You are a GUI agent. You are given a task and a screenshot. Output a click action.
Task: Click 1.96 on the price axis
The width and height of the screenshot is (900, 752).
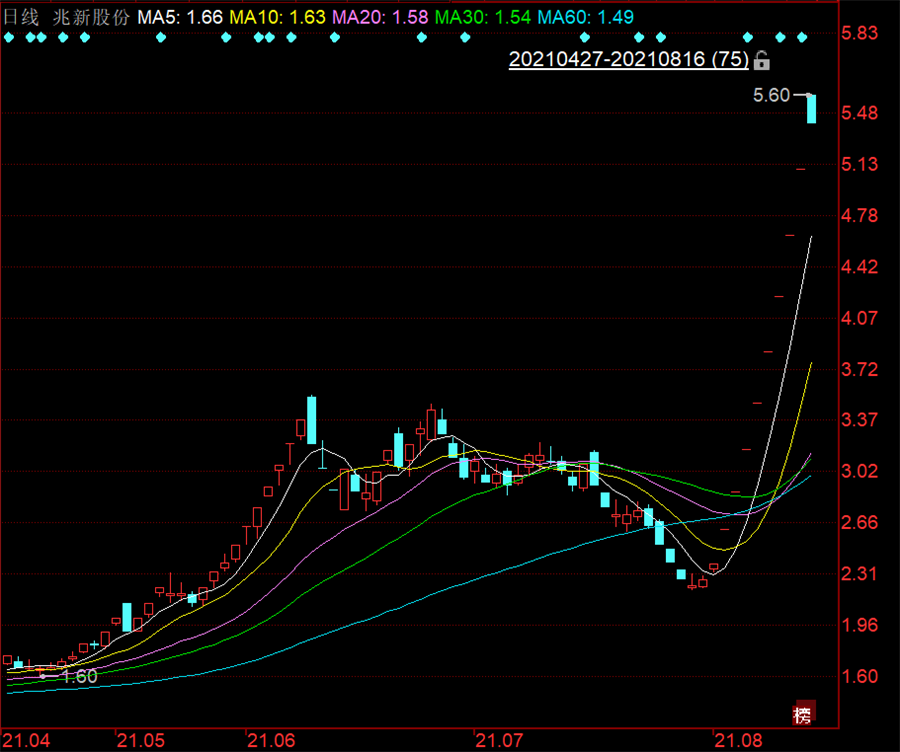coord(859,625)
